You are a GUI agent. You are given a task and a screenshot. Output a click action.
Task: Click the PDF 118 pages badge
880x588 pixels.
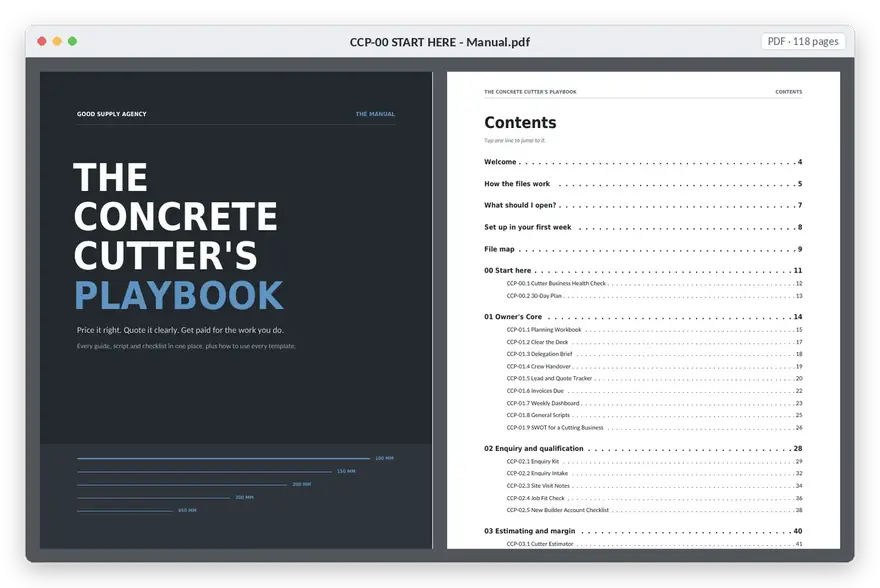(x=803, y=42)
